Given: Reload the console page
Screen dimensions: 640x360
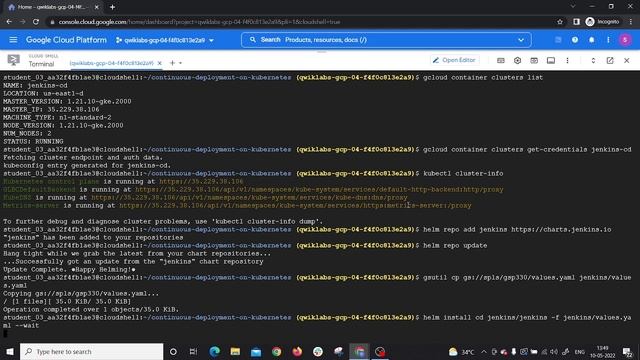Looking at the screenshot, I should [36, 22].
